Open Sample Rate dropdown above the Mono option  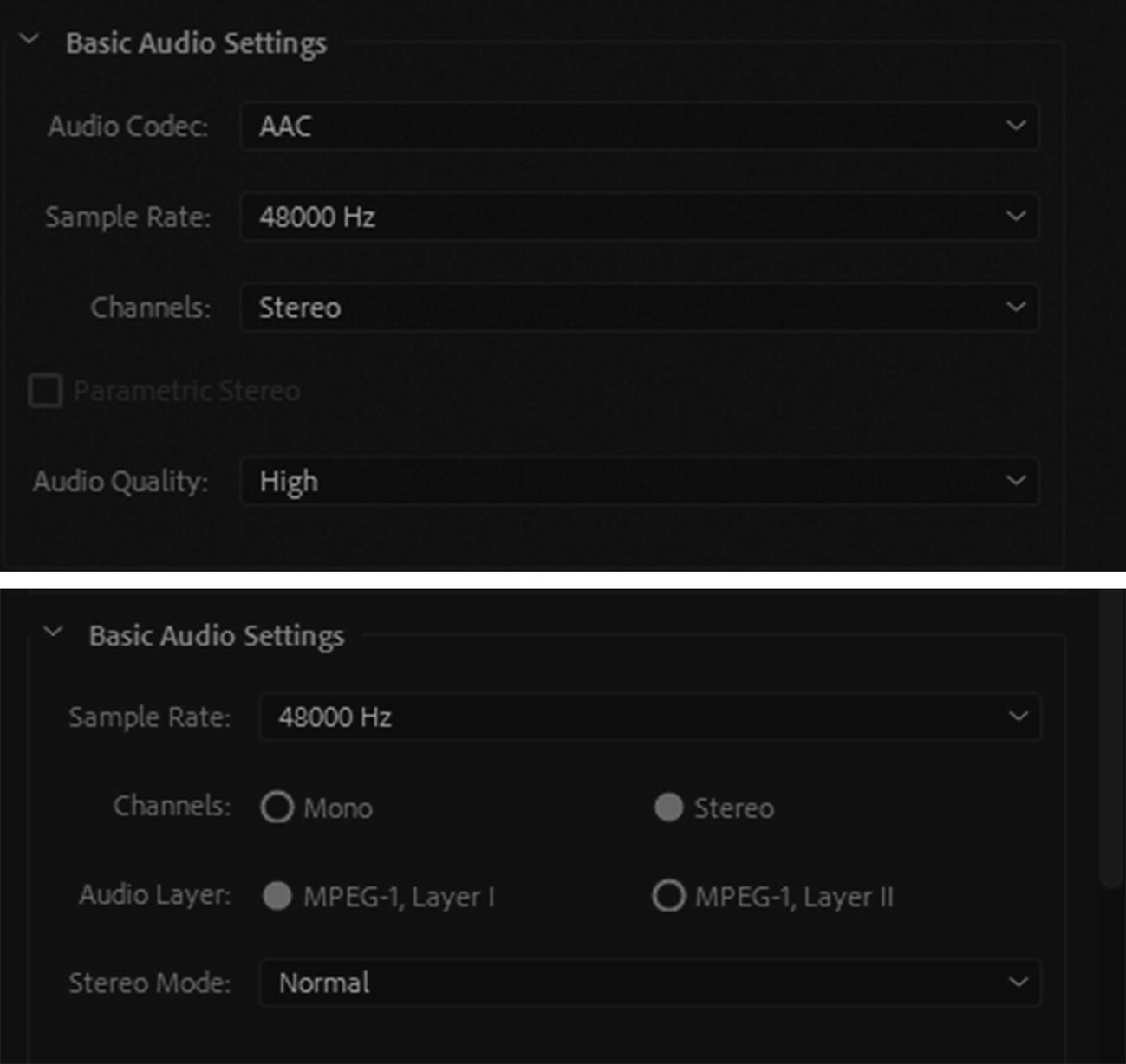coord(648,717)
